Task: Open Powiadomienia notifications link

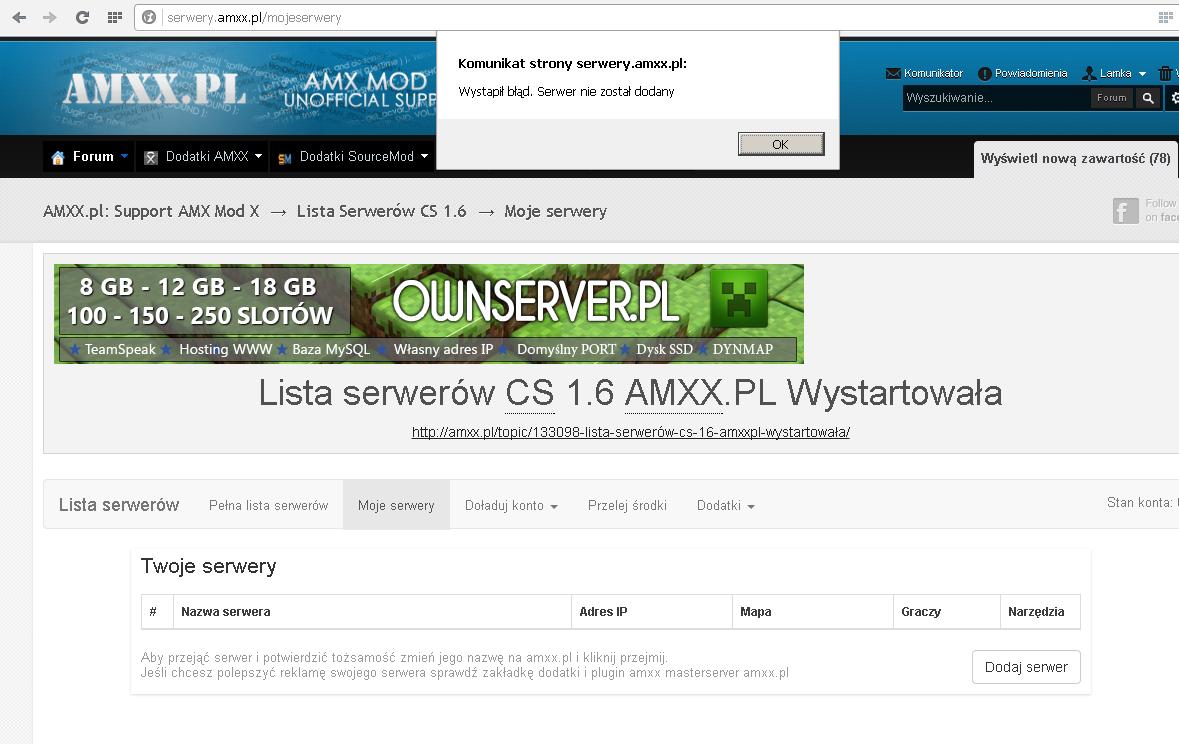Action: pos(1031,73)
